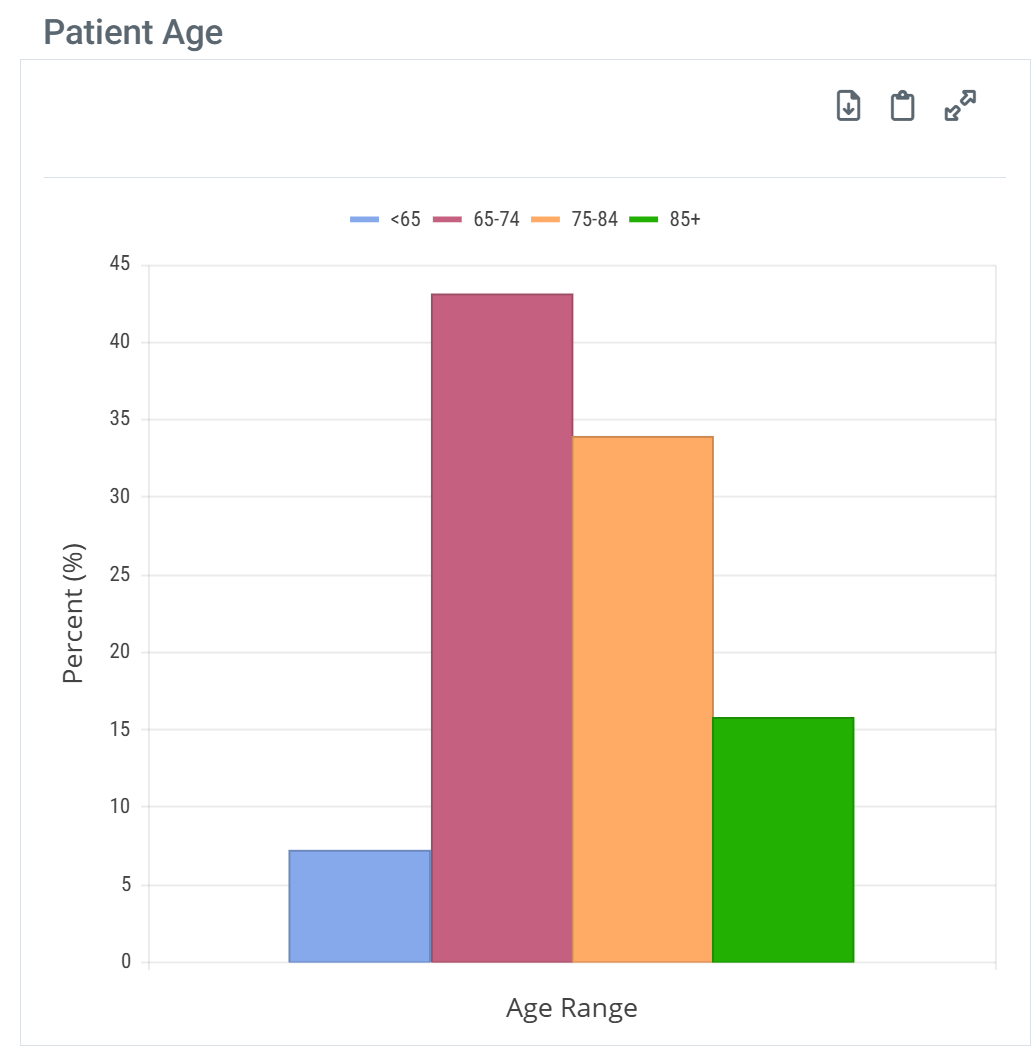Click the Patient Age heading
The image size is (1036, 1057).
[133, 32]
